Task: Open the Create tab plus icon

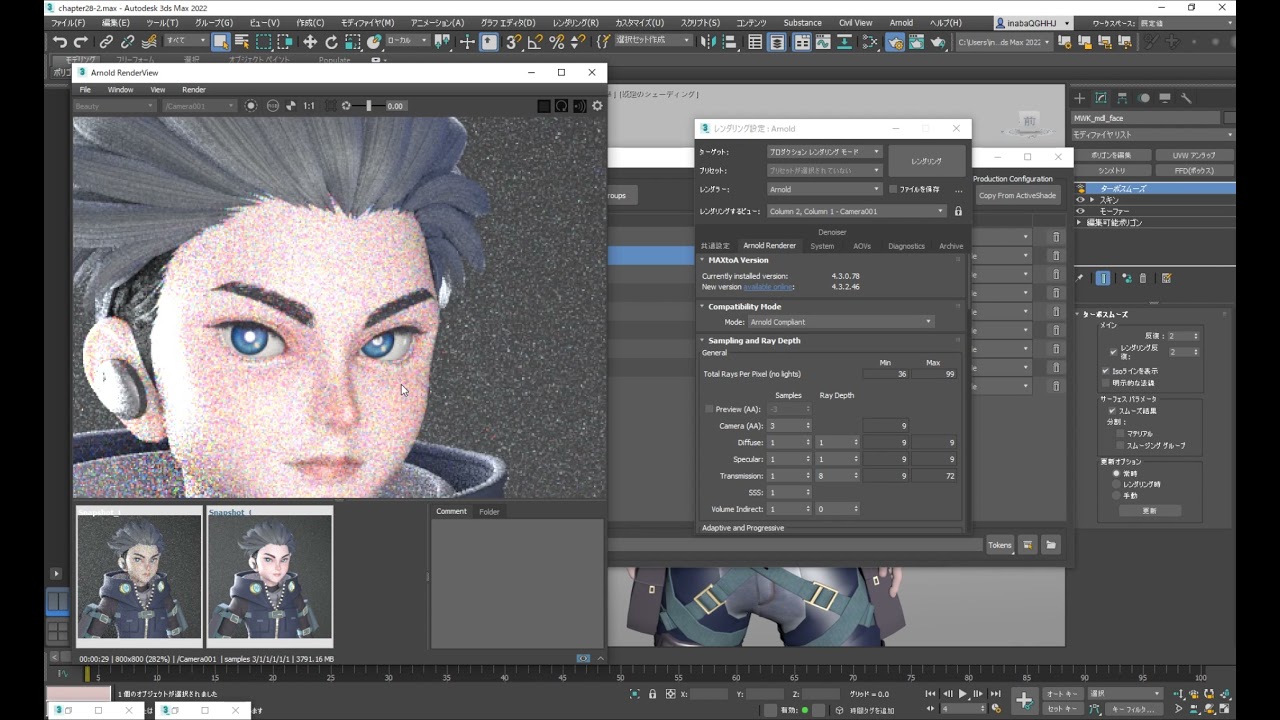Action: [x=1079, y=98]
